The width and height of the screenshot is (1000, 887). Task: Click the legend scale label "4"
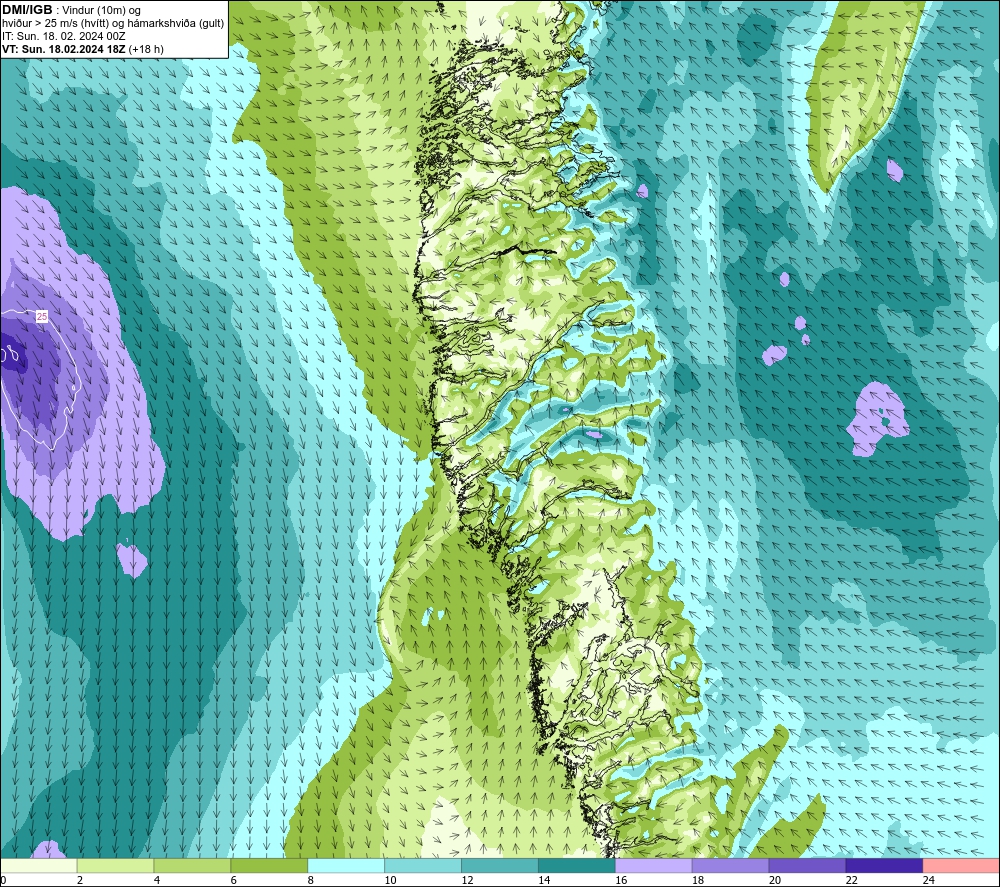click(157, 880)
